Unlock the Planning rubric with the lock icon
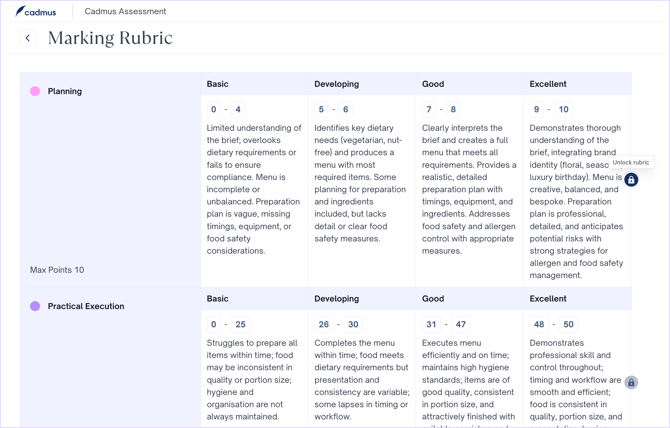 [x=631, y=180]
